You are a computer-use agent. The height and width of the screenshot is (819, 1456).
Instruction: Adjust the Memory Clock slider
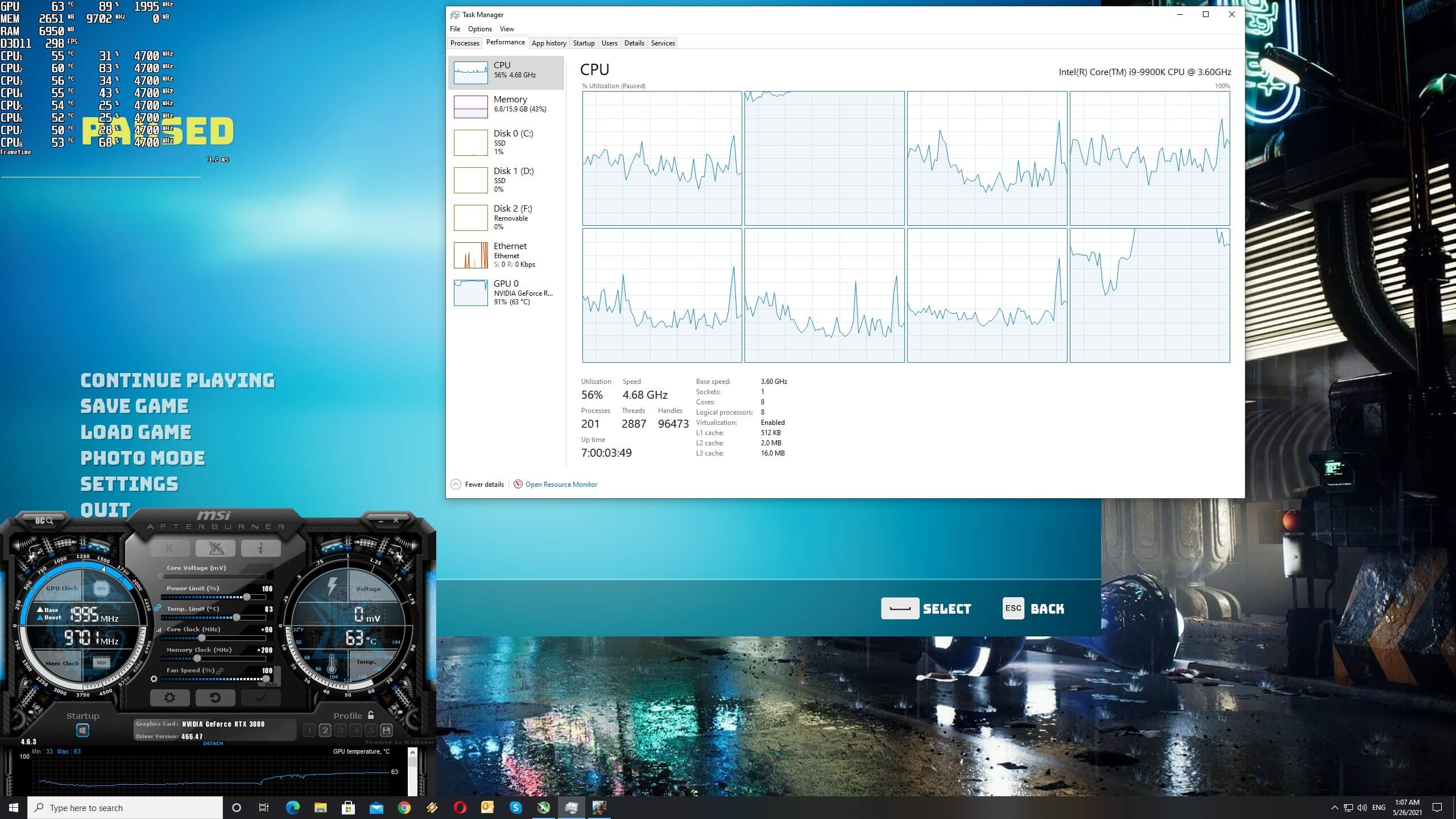click(x=197, y=659)
